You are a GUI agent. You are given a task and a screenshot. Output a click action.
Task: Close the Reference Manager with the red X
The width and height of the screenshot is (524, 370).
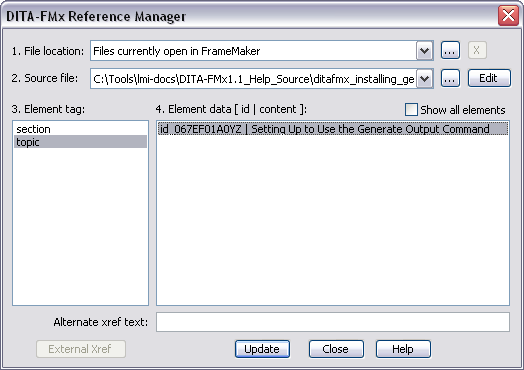tap(508, 15)
